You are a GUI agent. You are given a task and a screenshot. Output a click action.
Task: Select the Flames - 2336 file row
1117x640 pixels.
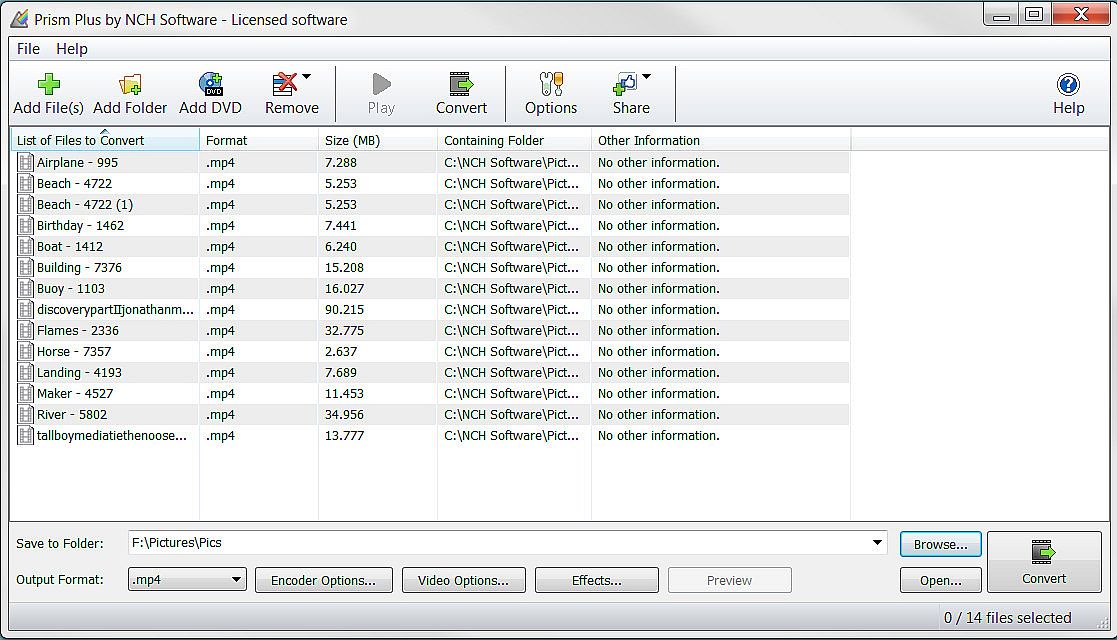pos(78,331)
